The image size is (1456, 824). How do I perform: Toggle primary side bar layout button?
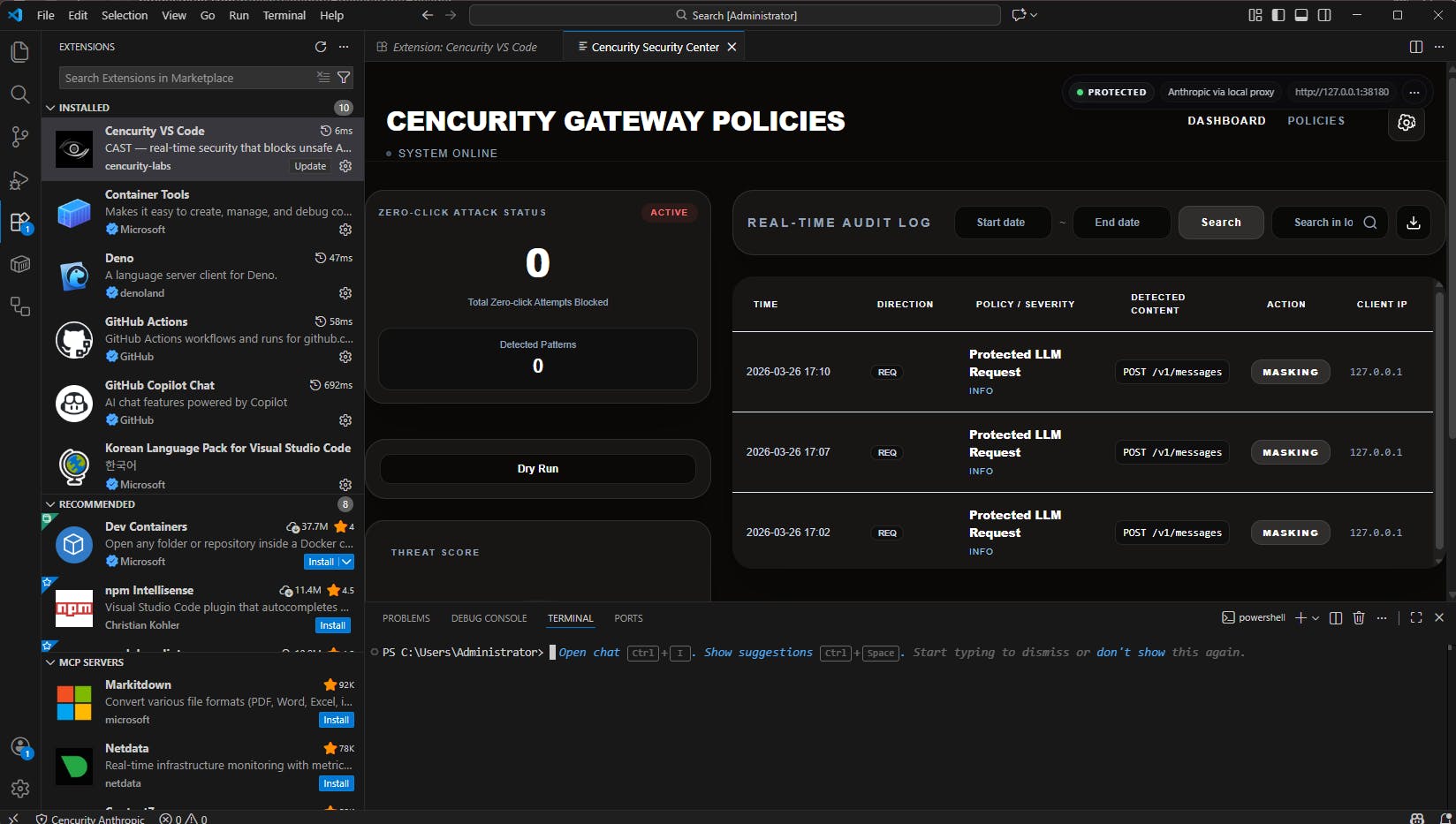click(1278, 15)
